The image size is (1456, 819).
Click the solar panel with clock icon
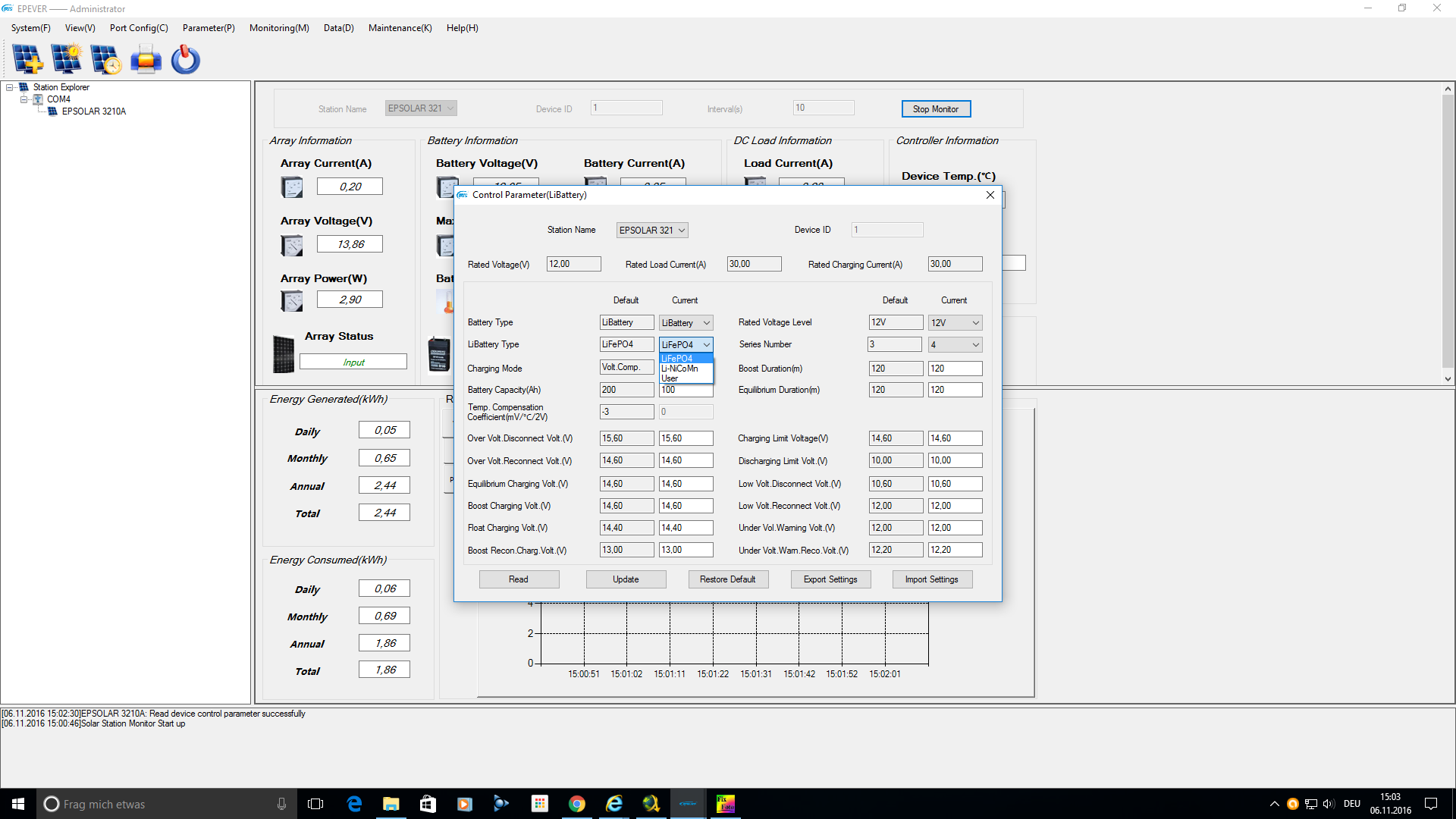(x=105, y=59)
